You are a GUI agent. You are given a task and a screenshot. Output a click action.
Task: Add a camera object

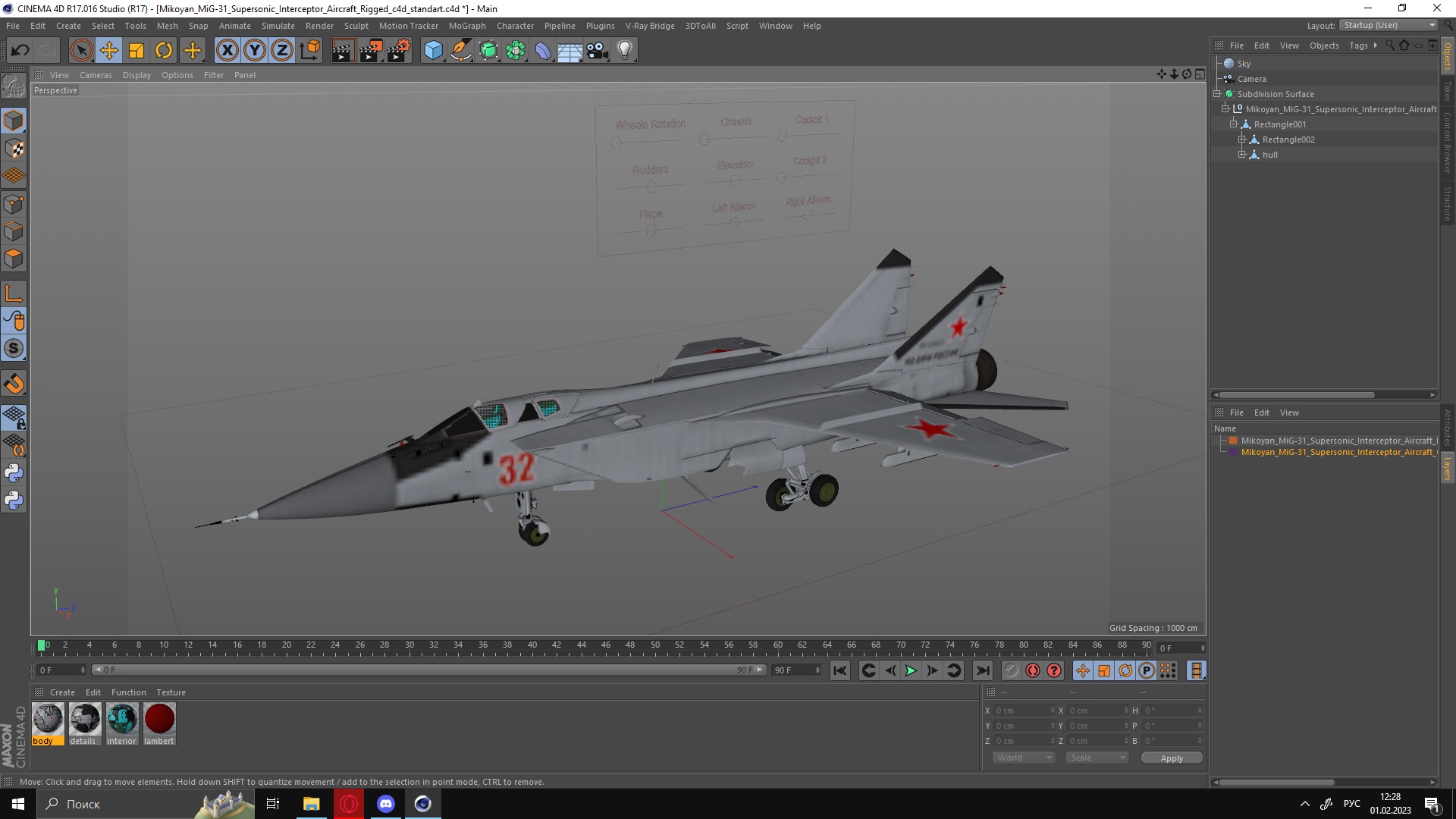tap(598, 51)
